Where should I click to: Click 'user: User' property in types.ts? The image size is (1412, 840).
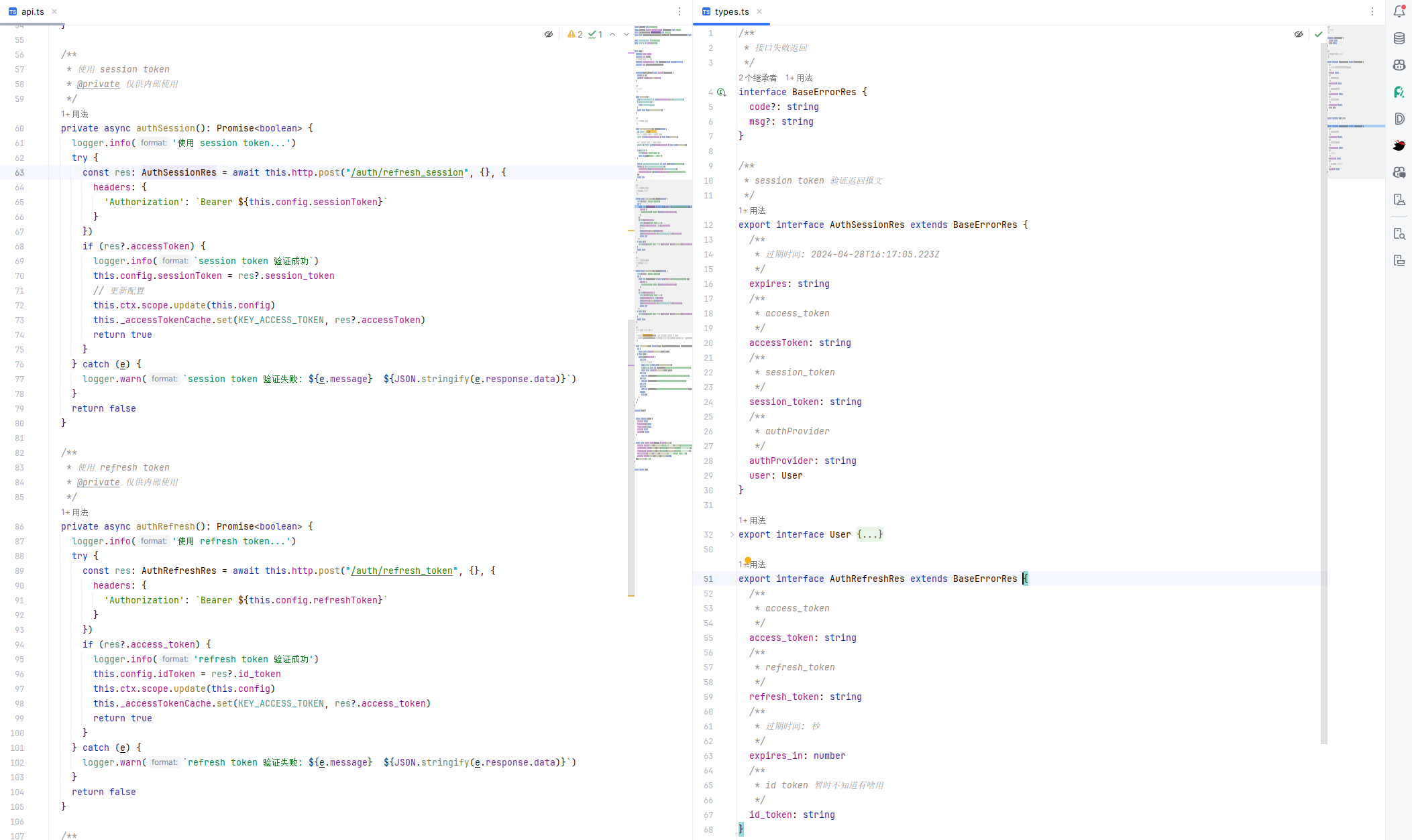tap(775, 475)
